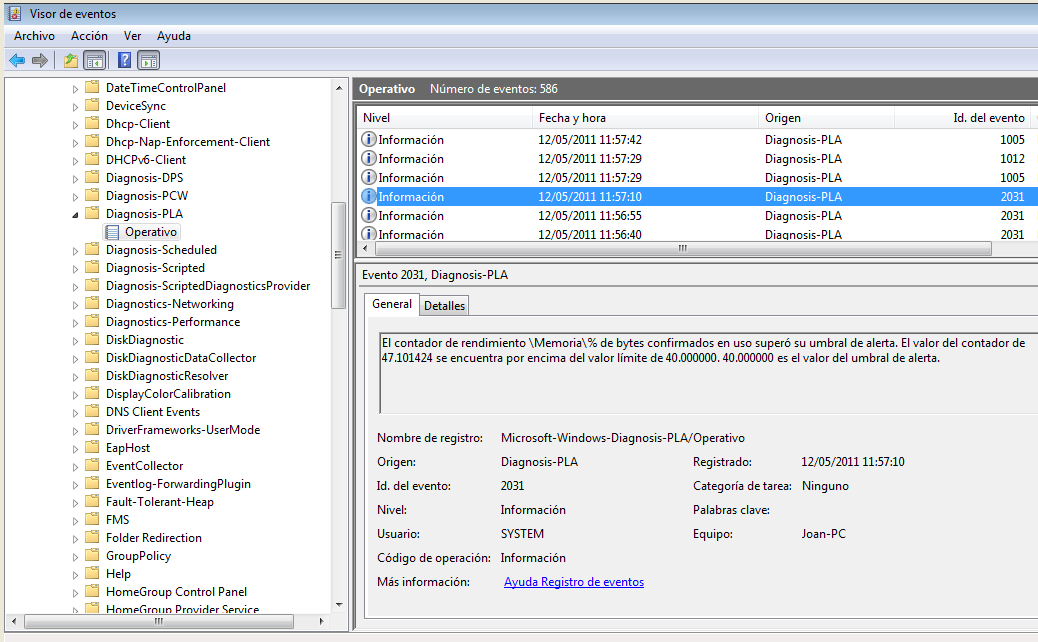Toggle the Show/Hide Console Tree toolbar button

click(95, 60)
